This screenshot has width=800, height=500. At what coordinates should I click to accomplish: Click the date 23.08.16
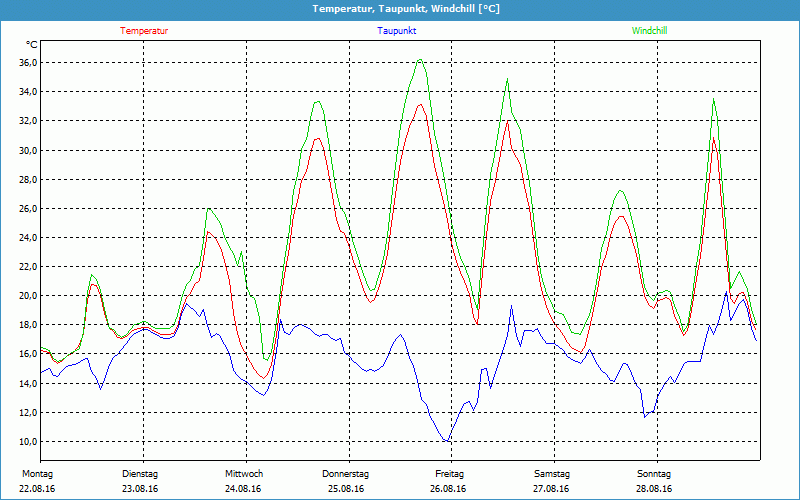[140, 489]
